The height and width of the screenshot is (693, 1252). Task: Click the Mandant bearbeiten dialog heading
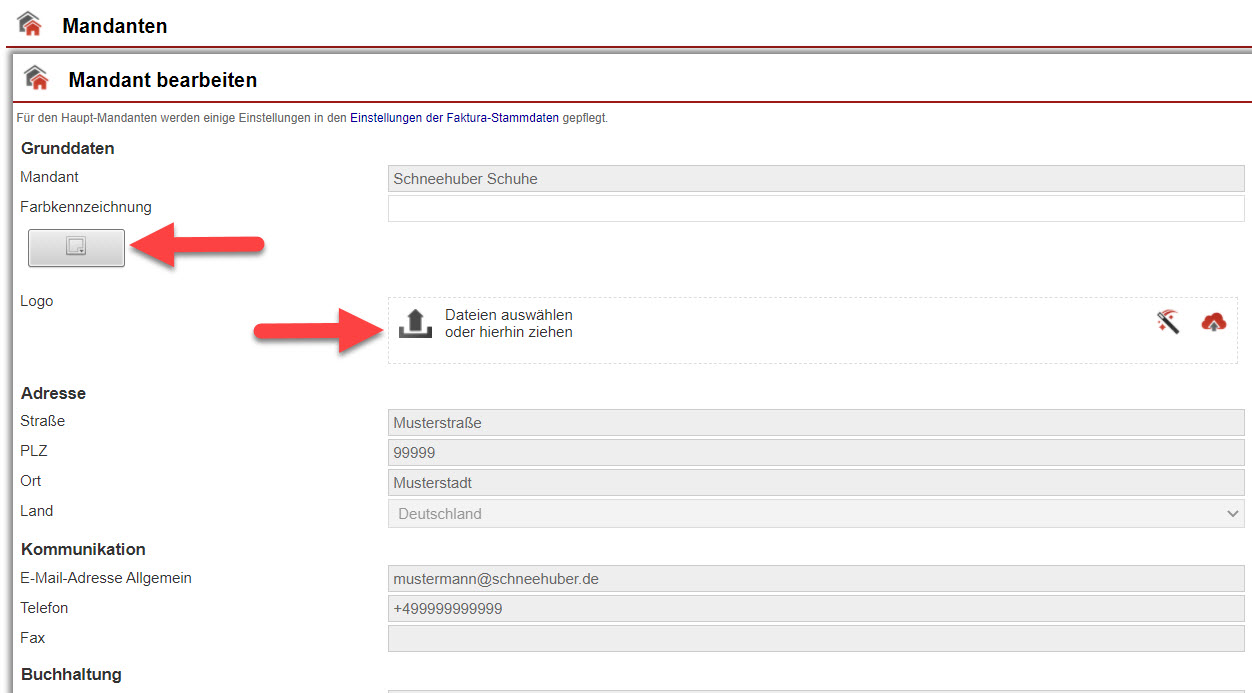[162, 80]
